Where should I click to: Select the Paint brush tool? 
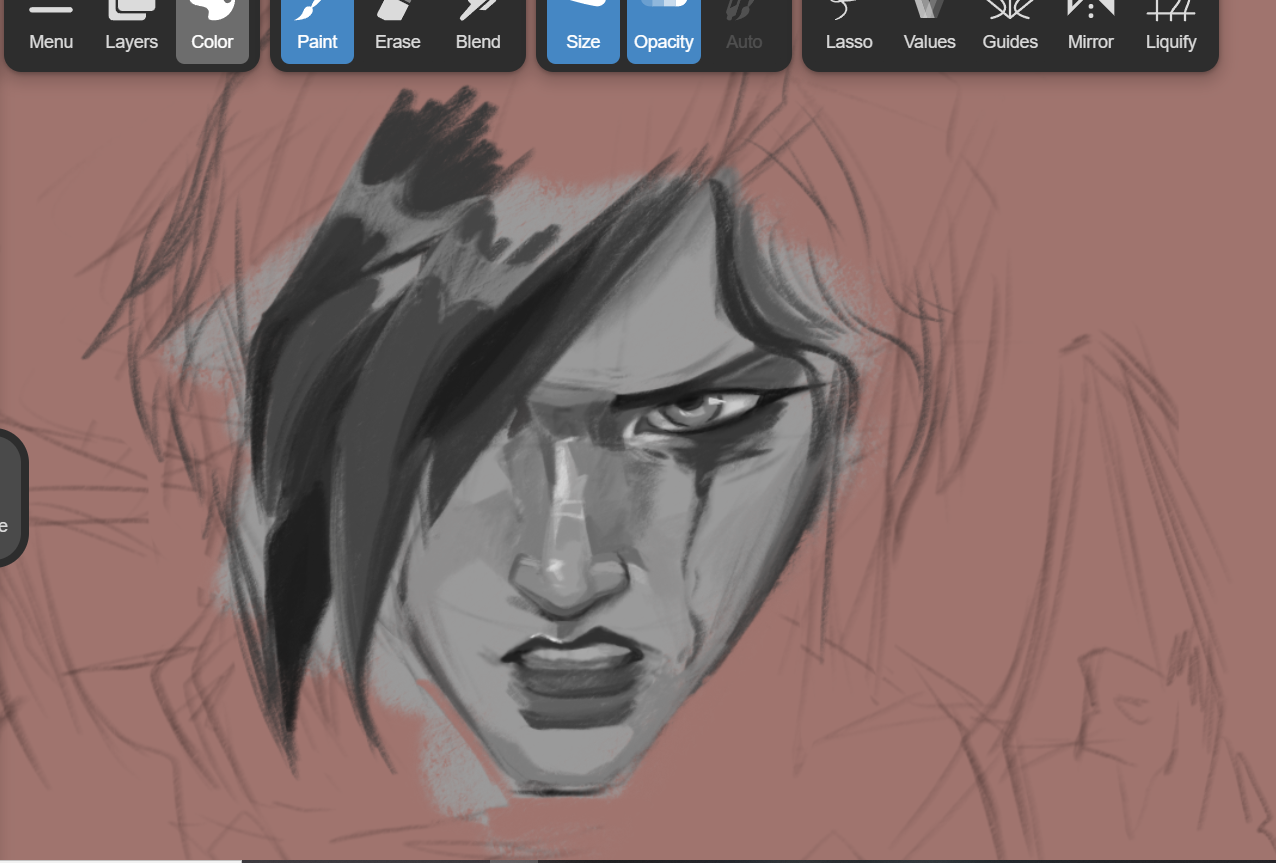click(317, 28)
